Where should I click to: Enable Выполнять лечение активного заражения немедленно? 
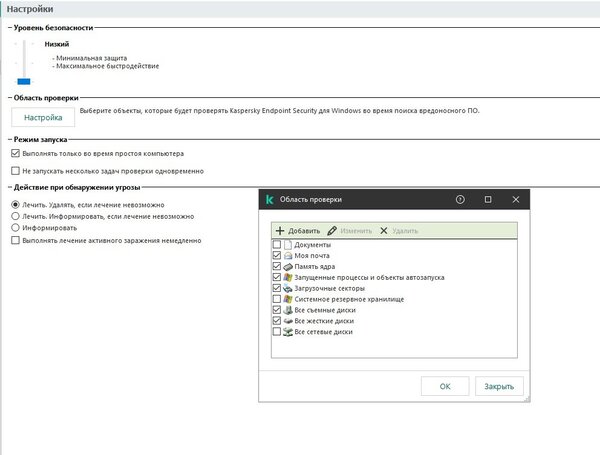click(x=15, y=240)
